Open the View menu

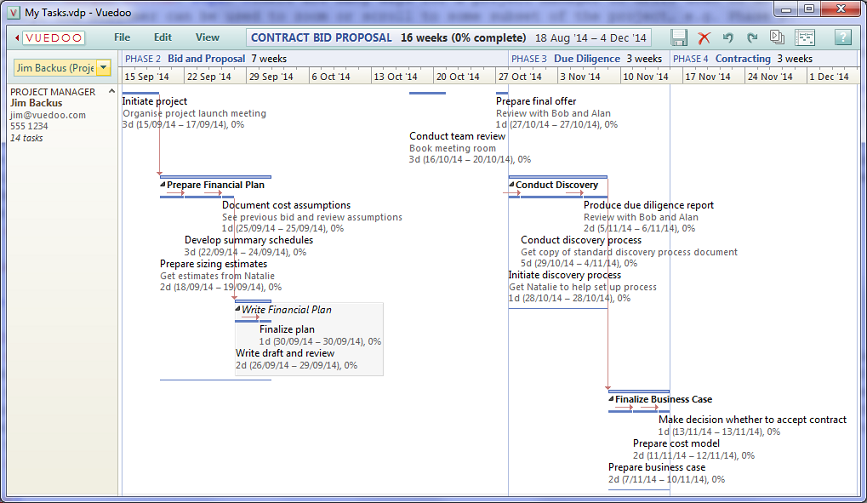coord(207,37)
